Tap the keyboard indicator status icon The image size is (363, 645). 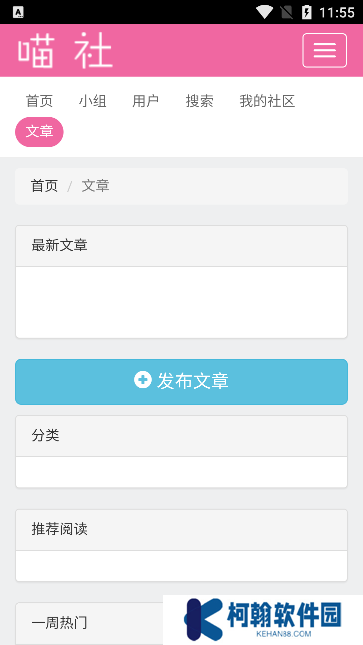[18, 12]
